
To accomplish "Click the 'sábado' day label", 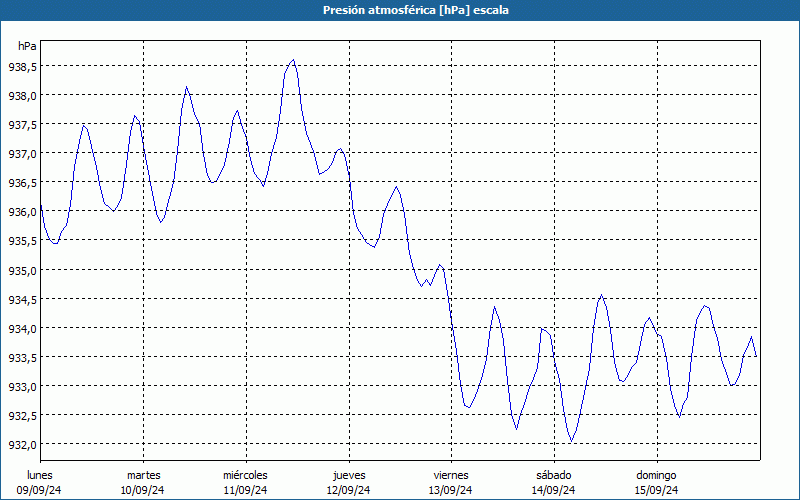I will (554, 475).
